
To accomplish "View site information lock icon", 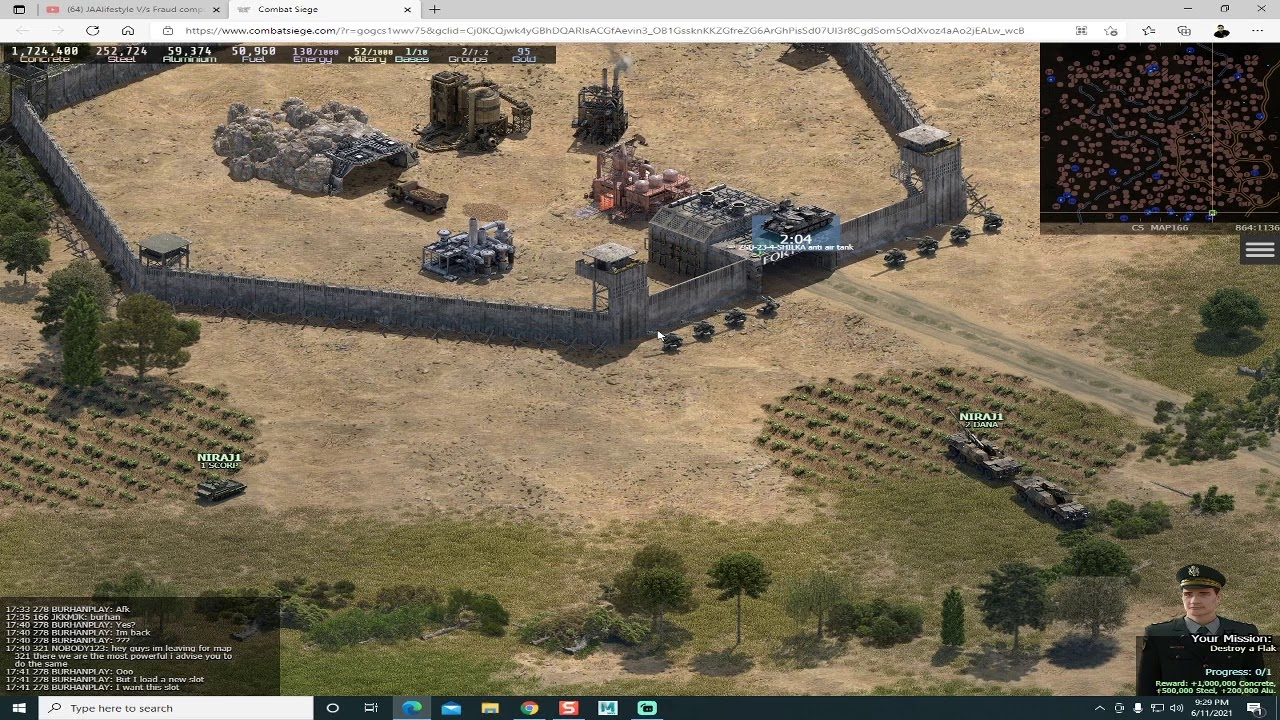I will tap(168, 30).
